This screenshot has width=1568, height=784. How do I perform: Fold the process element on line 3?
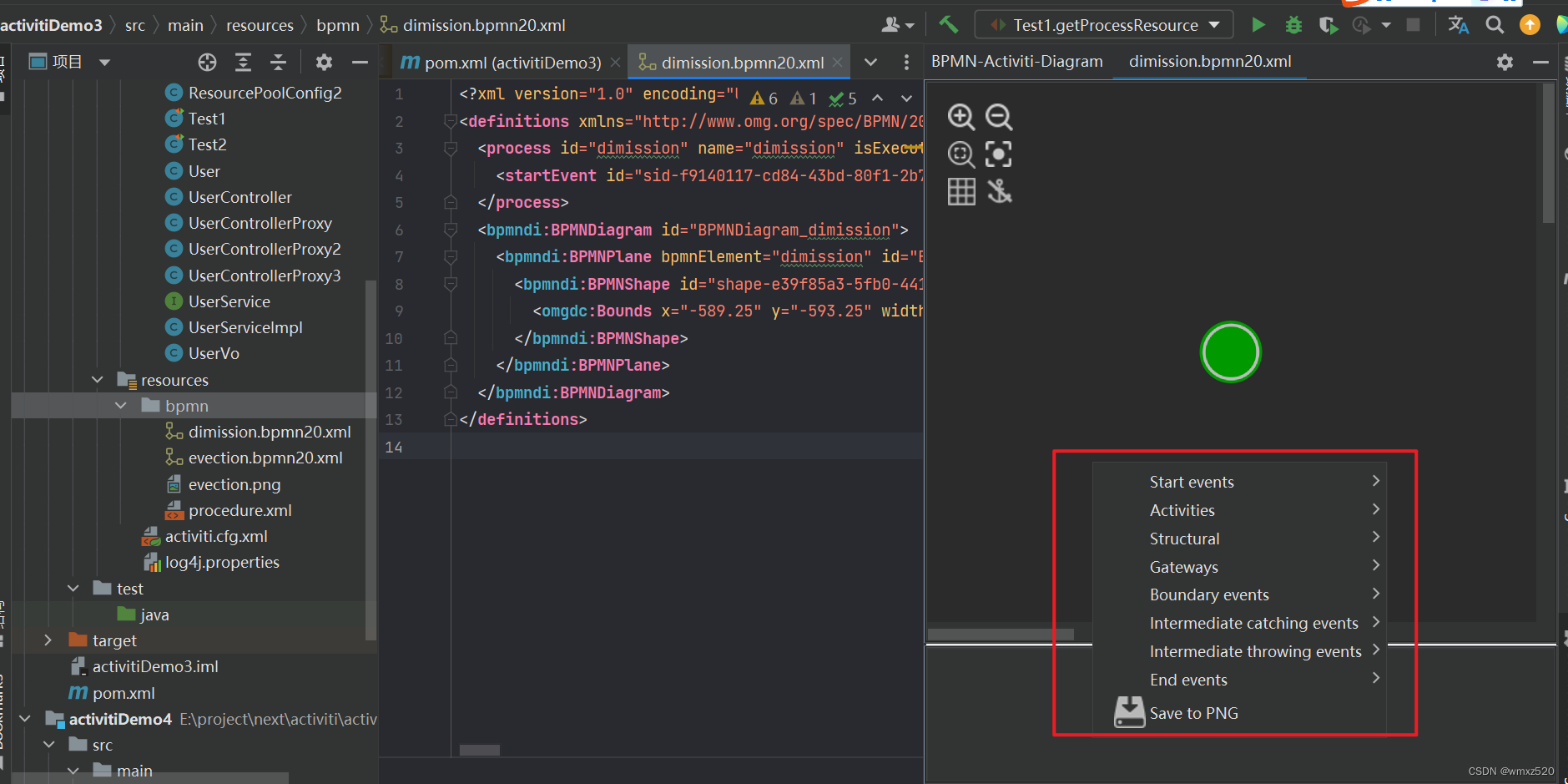[451, 149]
